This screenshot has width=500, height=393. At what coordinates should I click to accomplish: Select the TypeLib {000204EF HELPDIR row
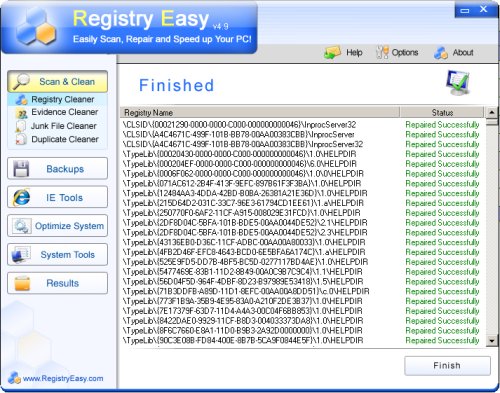[302, 164]
